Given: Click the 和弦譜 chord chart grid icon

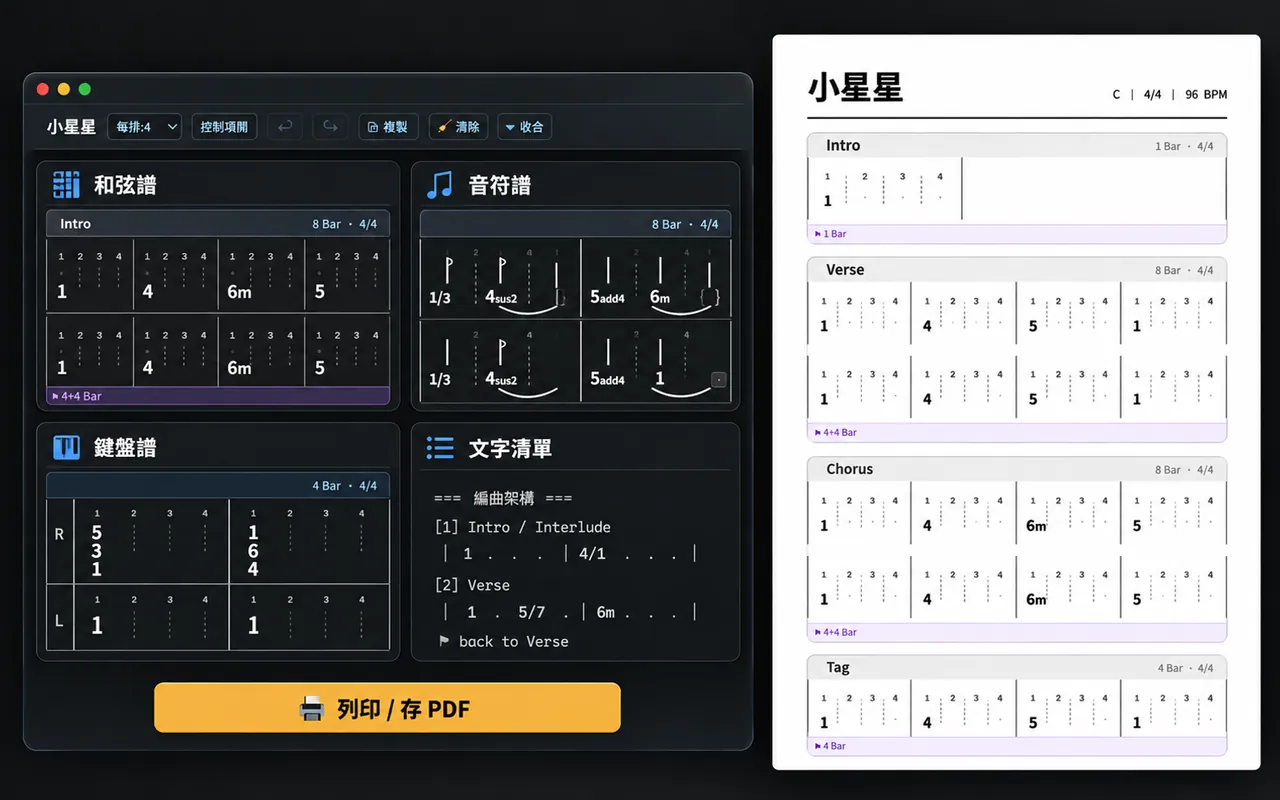Looking at the screenshot, I should click(x=66, y=185).
